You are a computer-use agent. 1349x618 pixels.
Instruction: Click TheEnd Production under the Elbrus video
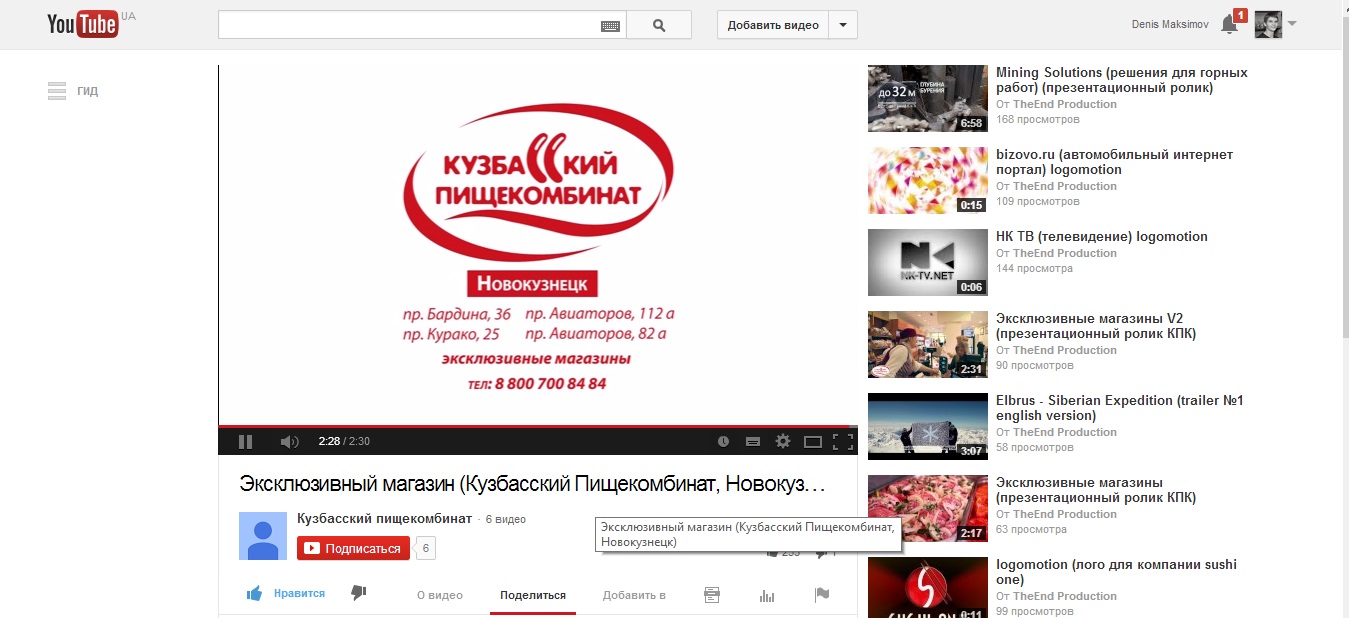[x=1065, y=432]
